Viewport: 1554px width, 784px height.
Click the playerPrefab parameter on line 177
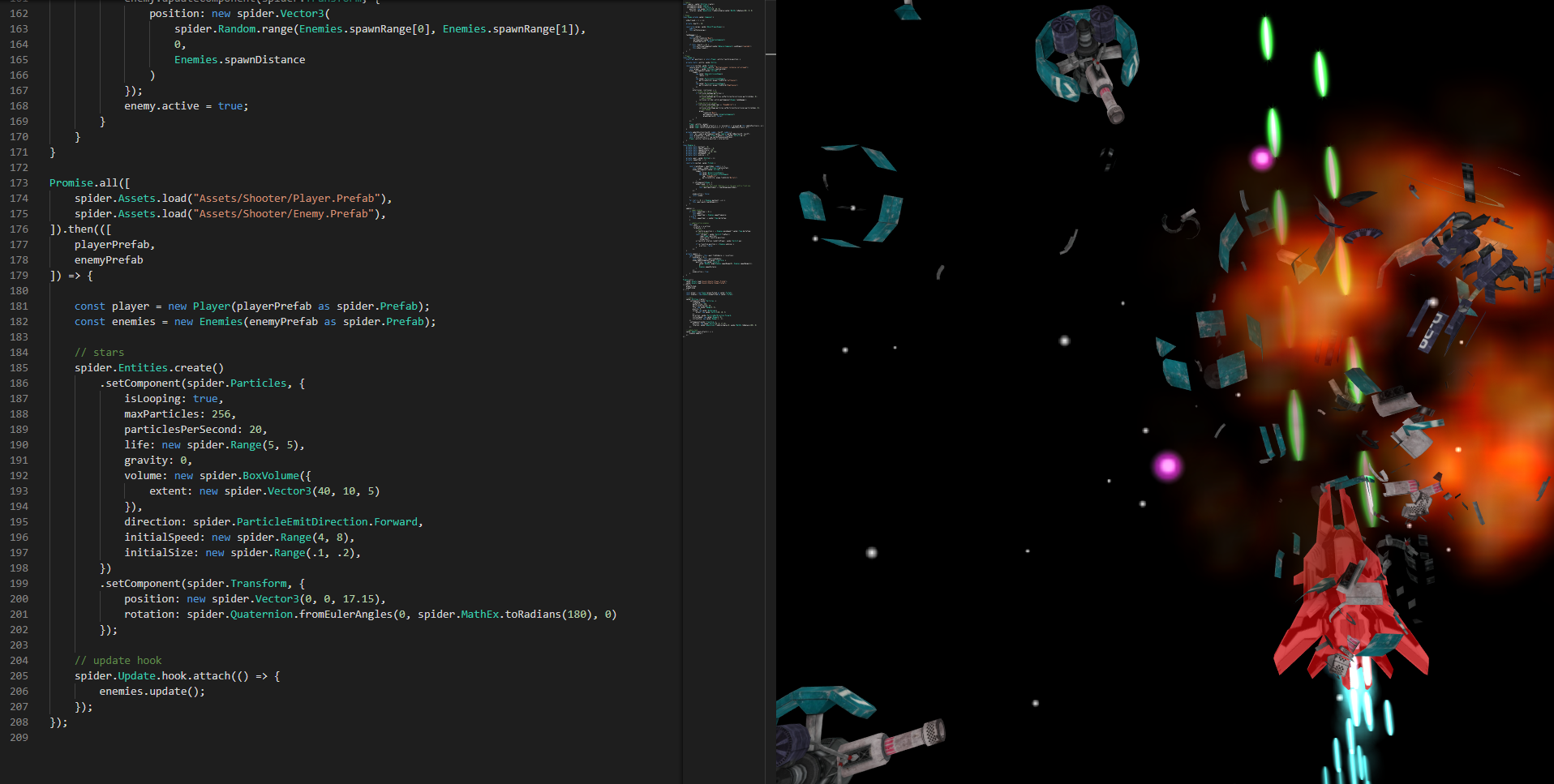113,244
